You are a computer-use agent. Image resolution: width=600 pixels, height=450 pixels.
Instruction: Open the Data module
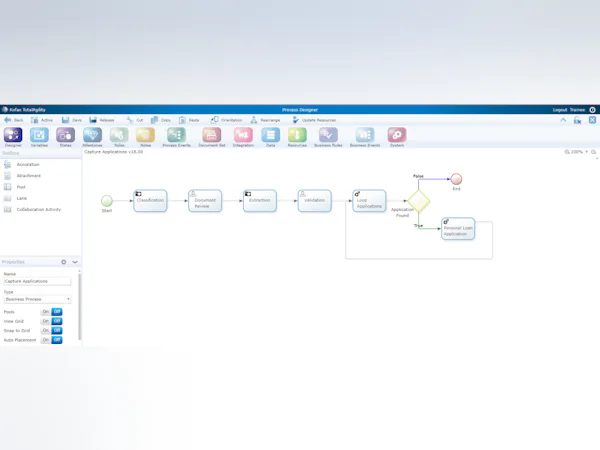[271, 135]
